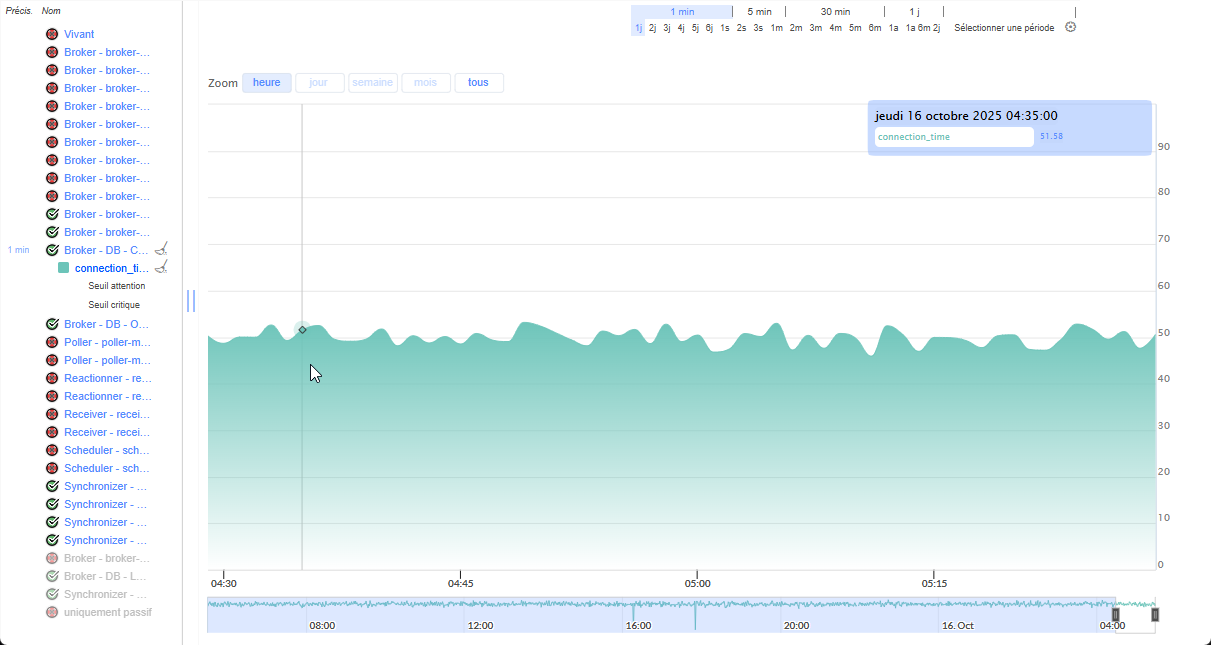Click the teal connection_time color square
Screen dimensions: 1211x645
(64, 268)
